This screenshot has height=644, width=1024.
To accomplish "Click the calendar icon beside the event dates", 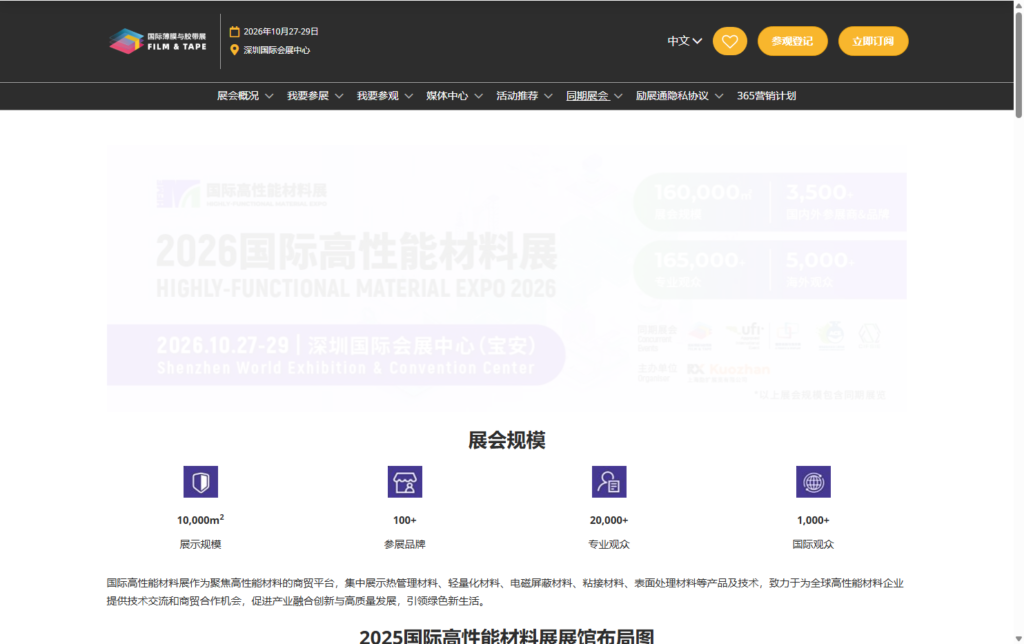I will [x=234, y=30].
